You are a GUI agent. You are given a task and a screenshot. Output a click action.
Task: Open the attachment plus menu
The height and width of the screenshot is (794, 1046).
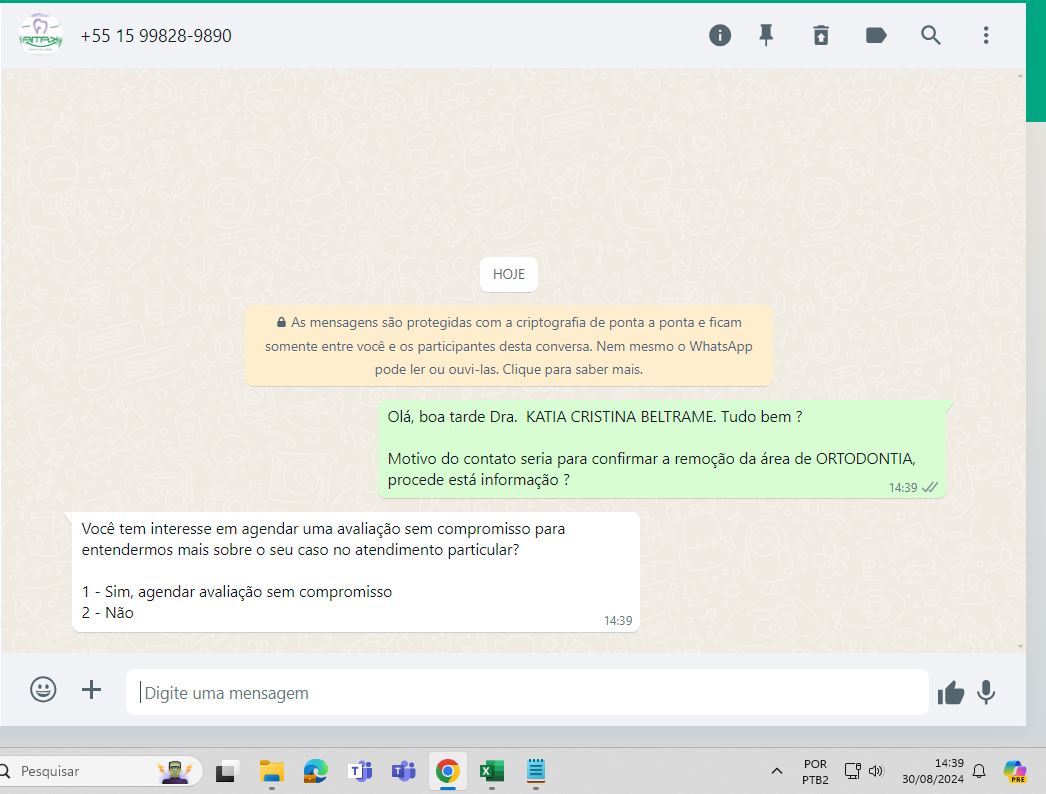click(x=91, y=689)
